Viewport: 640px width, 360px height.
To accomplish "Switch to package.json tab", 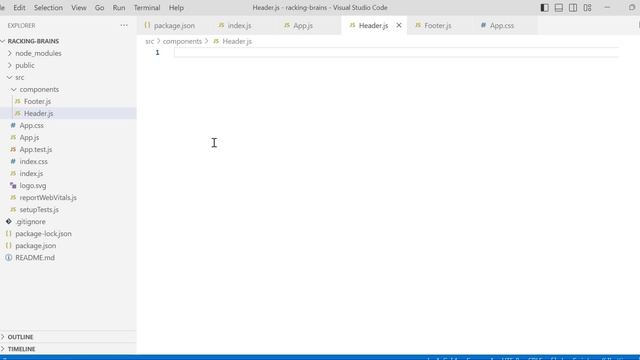I will (174, 25).
